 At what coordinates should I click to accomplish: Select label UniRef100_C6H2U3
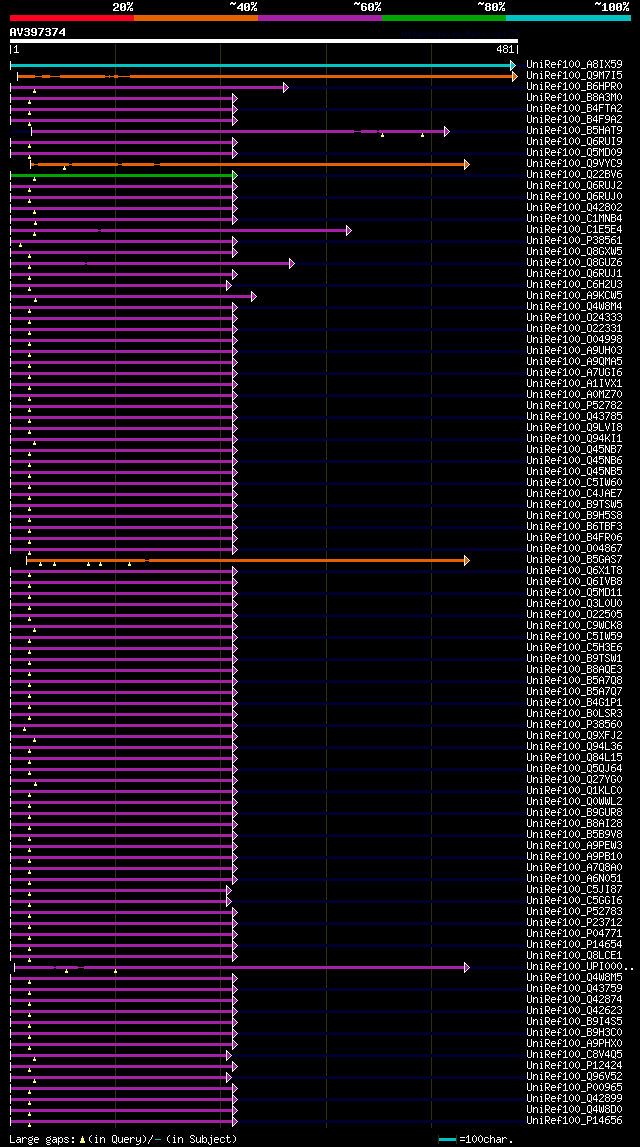(574, 285)
